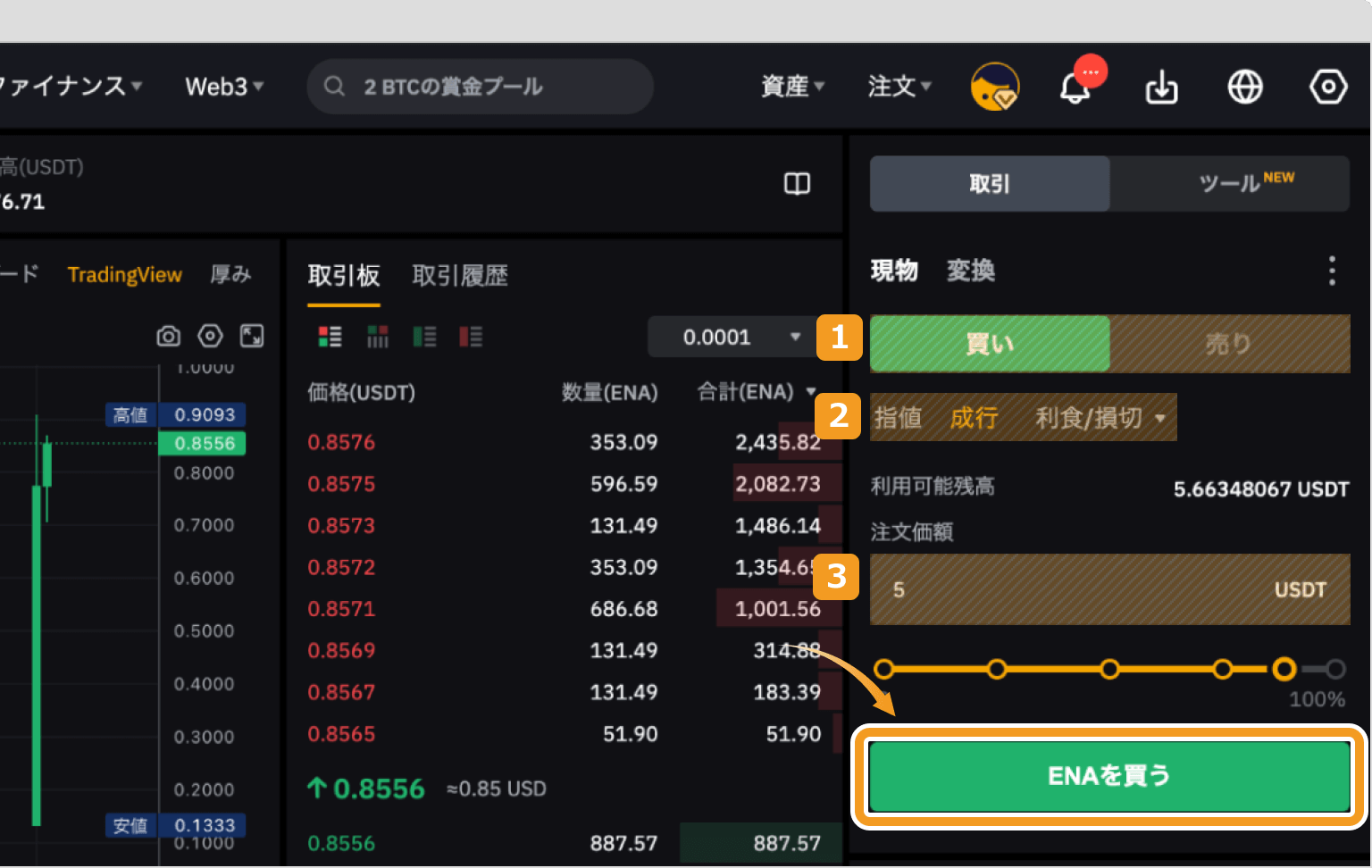The image size is (1372, 868).
Task: Select ask price 0.8571 row
Action: [565, 609]
